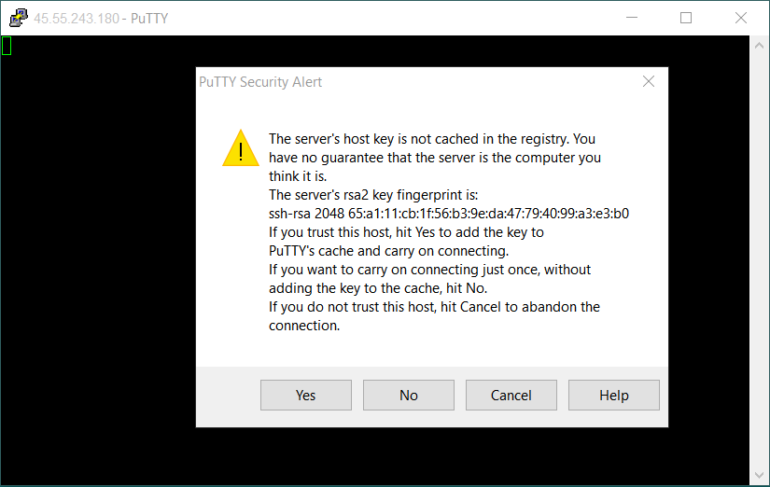Screen dimensions: 770x487
Task: Click the terminal vertical scrollbar track
Action: (759, 260)
